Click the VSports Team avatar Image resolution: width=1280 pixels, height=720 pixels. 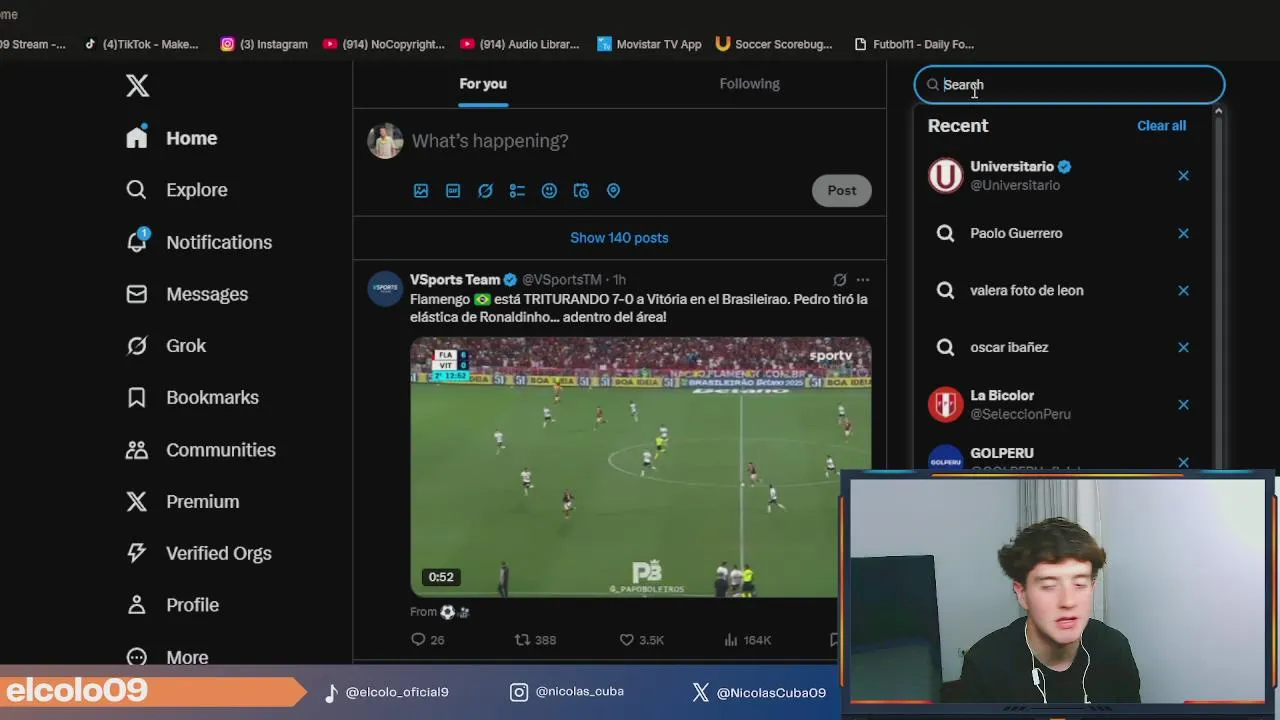coord(385,288)
